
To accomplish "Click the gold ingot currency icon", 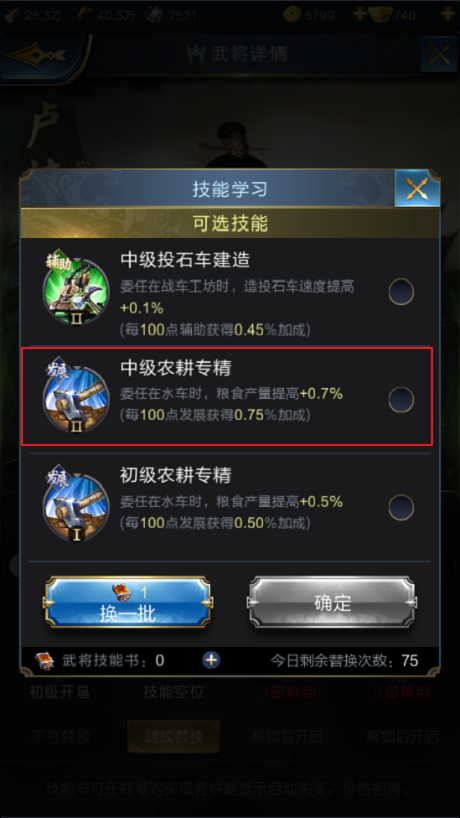I will pyautogui.click(x=381, y=14).
